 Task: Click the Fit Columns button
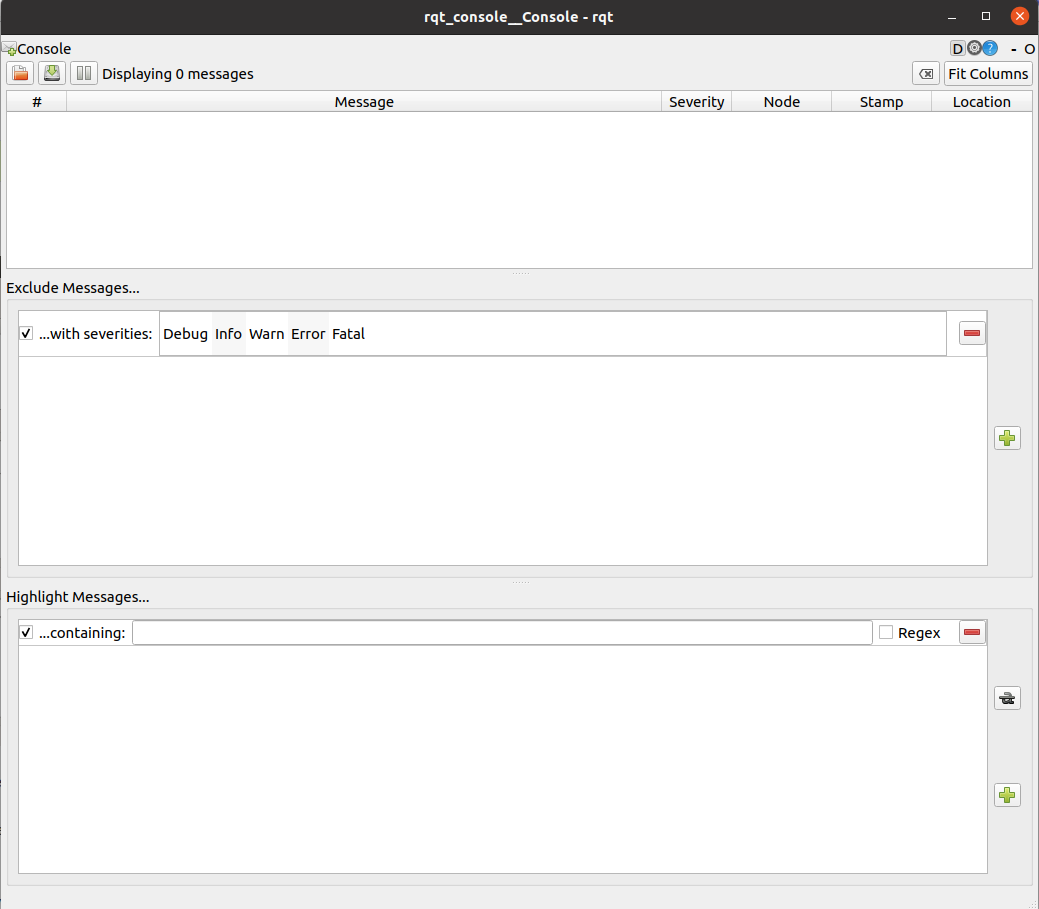(x=988, y=74)
